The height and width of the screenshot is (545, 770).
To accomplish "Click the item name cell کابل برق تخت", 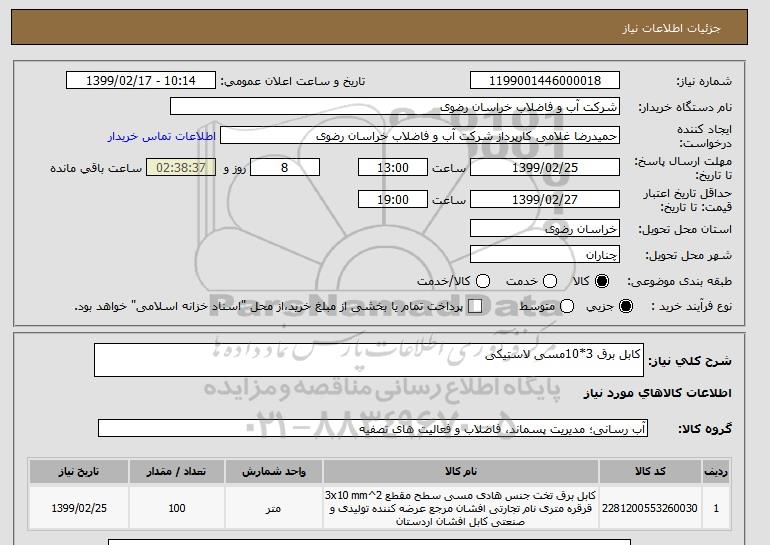I will (x=461, y=508).
